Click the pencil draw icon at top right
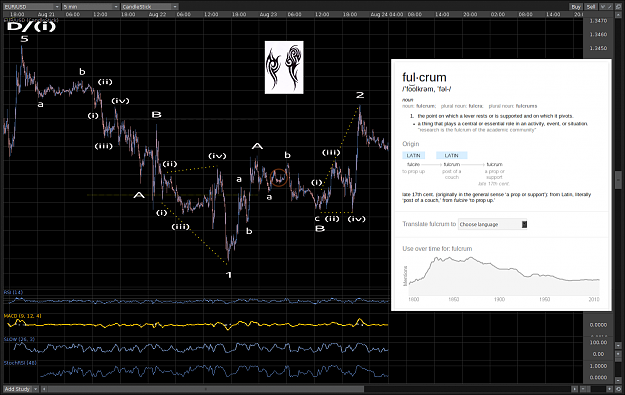This screenshot has height=395, width=625. [610, 7]
